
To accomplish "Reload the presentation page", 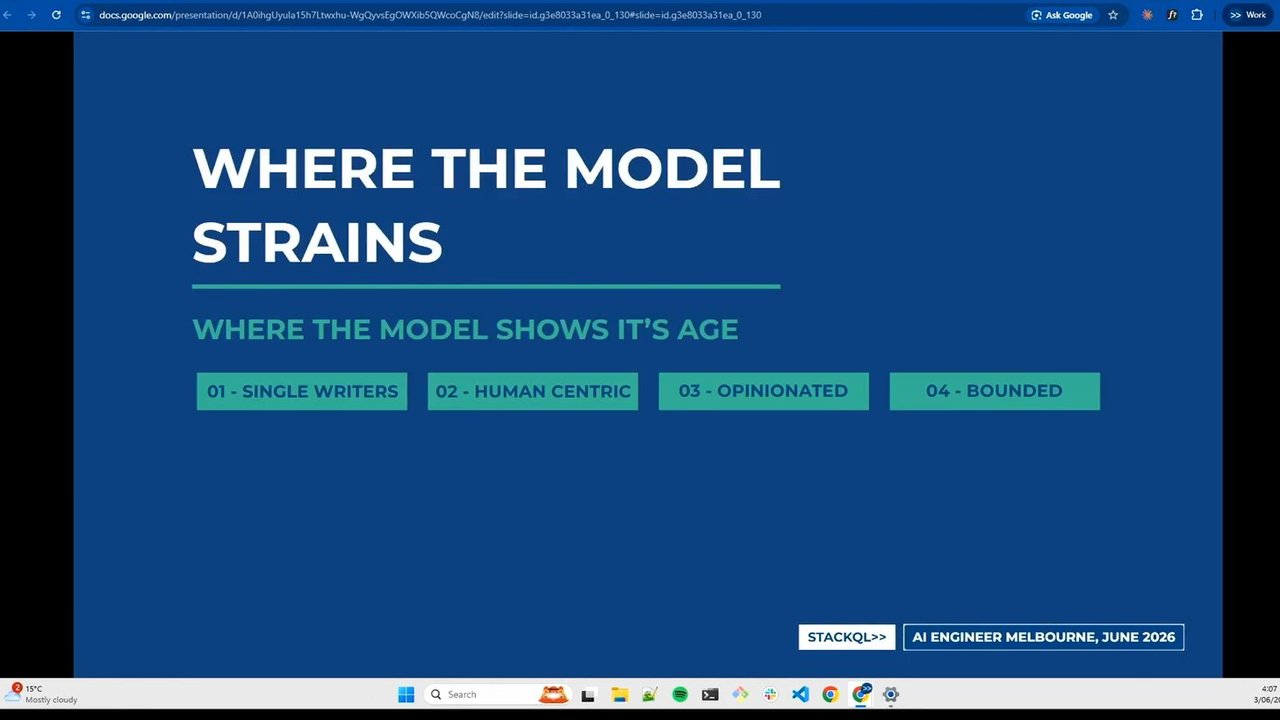I will 56,15.
